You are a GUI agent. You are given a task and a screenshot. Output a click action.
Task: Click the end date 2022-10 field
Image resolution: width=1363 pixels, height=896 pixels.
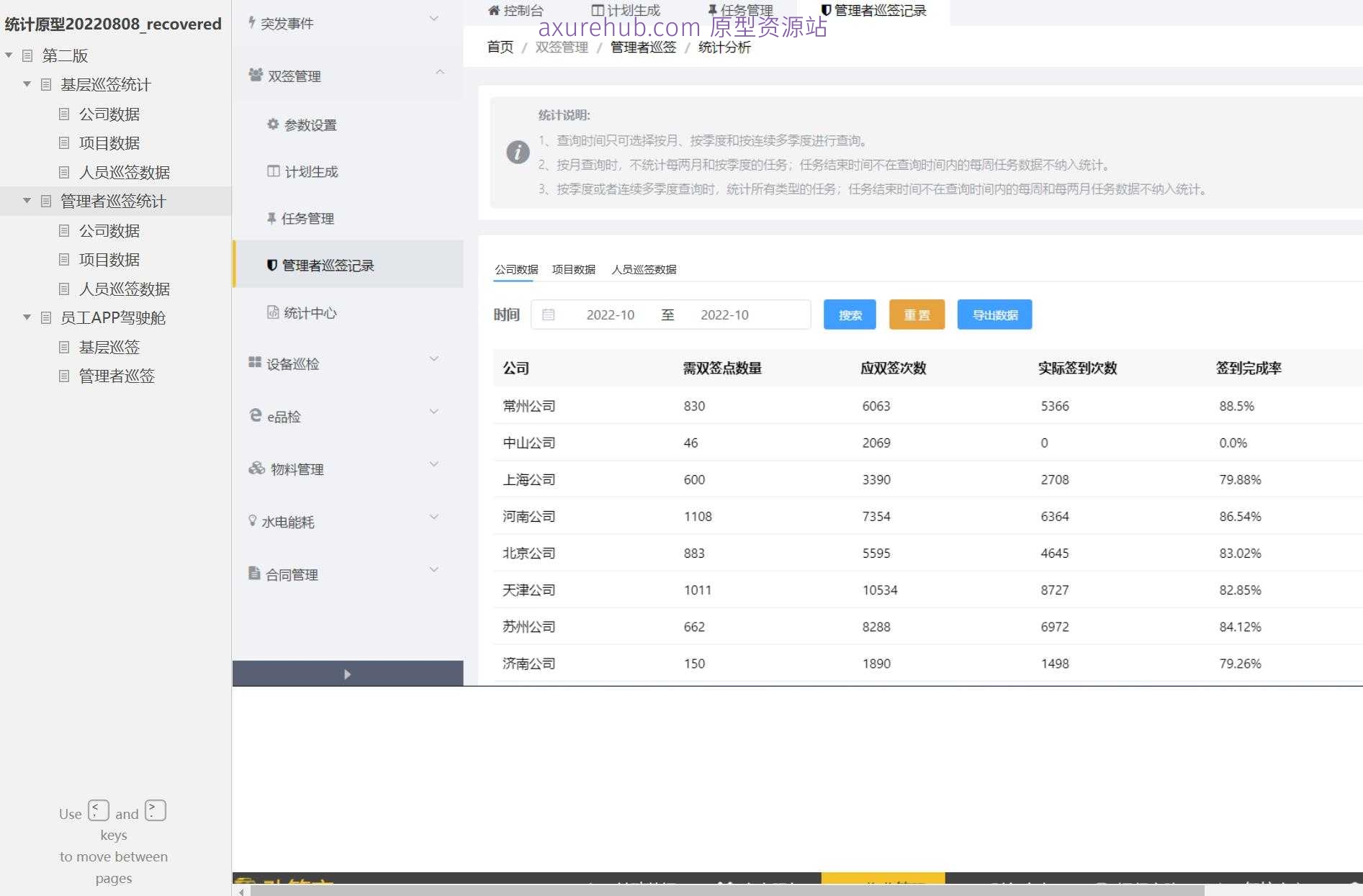(x=724, y=314)
